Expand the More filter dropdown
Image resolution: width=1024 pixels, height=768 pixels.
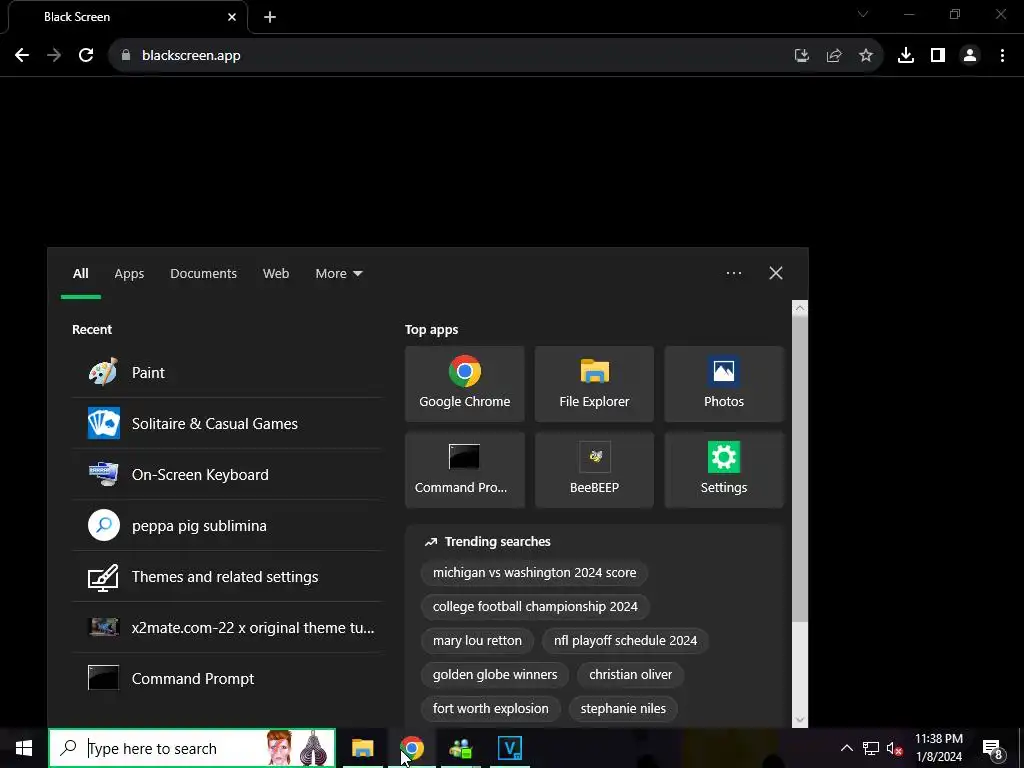pos(338,274)
